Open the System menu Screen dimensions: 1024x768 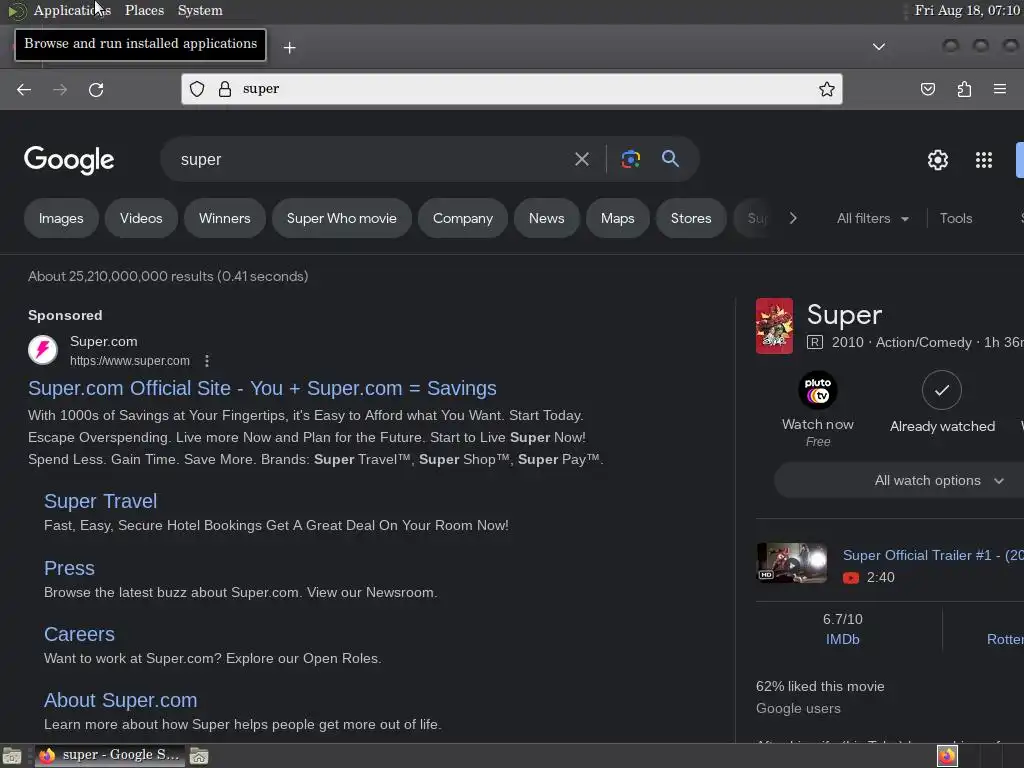pos(200,10)
